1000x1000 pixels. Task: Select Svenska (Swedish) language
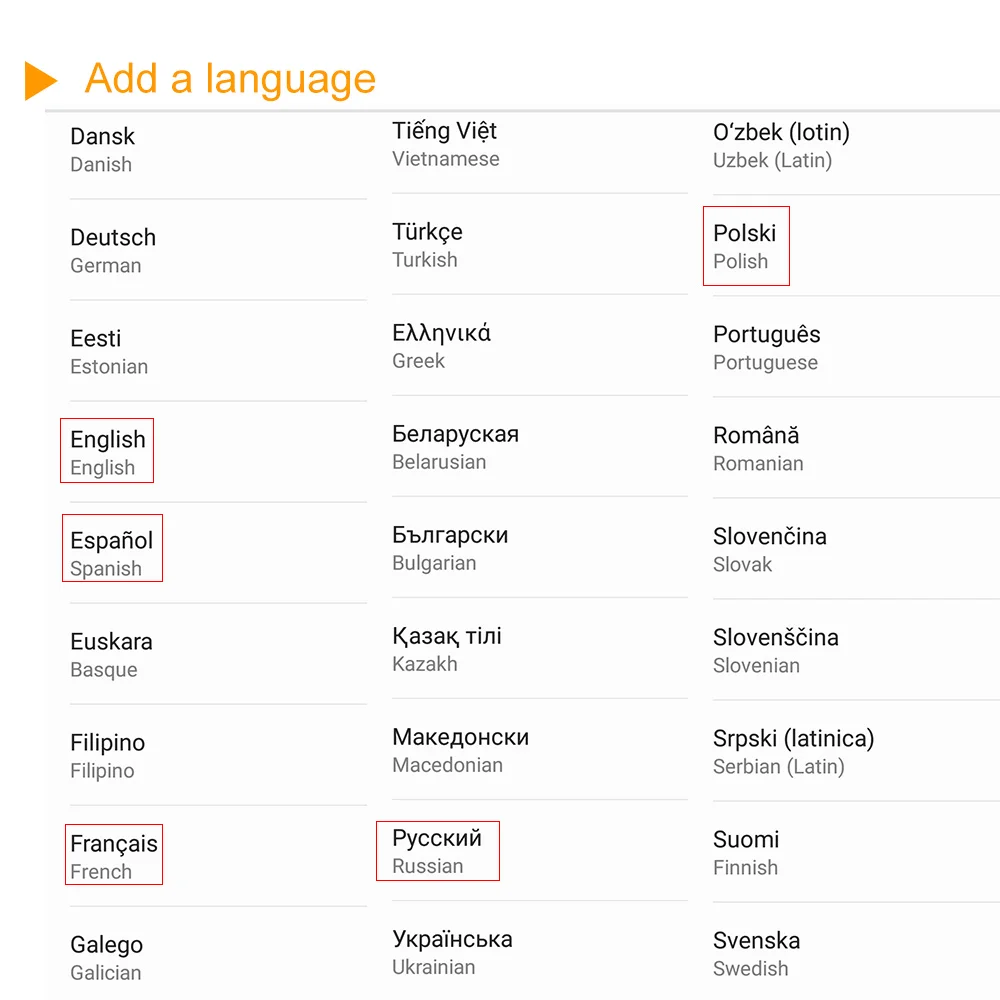856,953
